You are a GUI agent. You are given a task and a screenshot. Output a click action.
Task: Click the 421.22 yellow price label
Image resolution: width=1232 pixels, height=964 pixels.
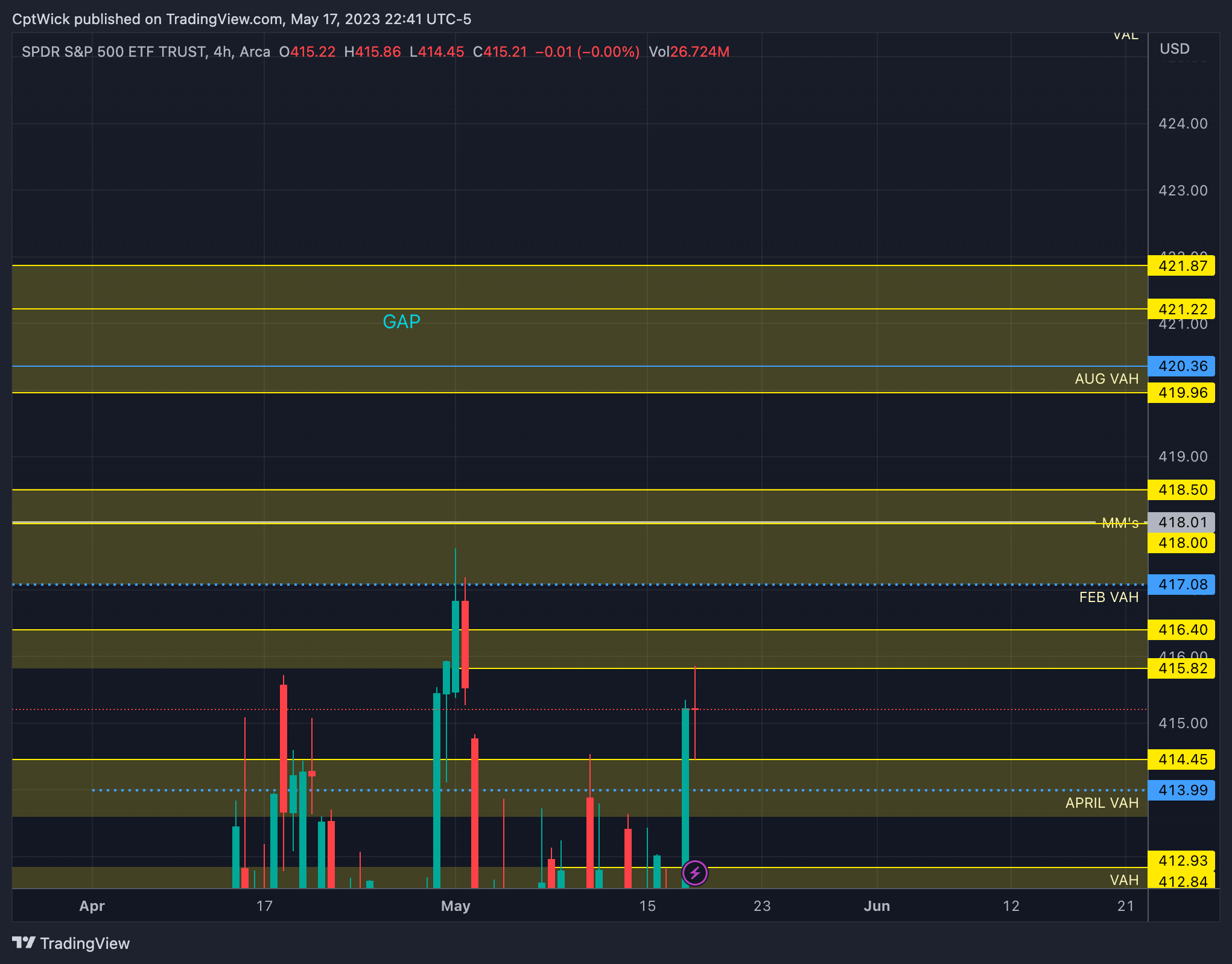point(1181,309)
